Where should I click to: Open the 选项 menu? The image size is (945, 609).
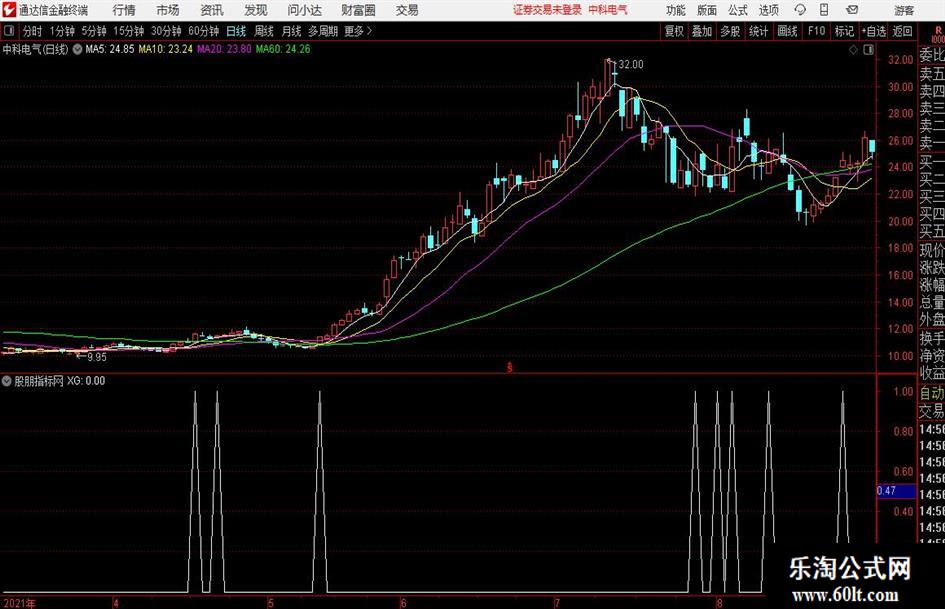click(768, 10)
